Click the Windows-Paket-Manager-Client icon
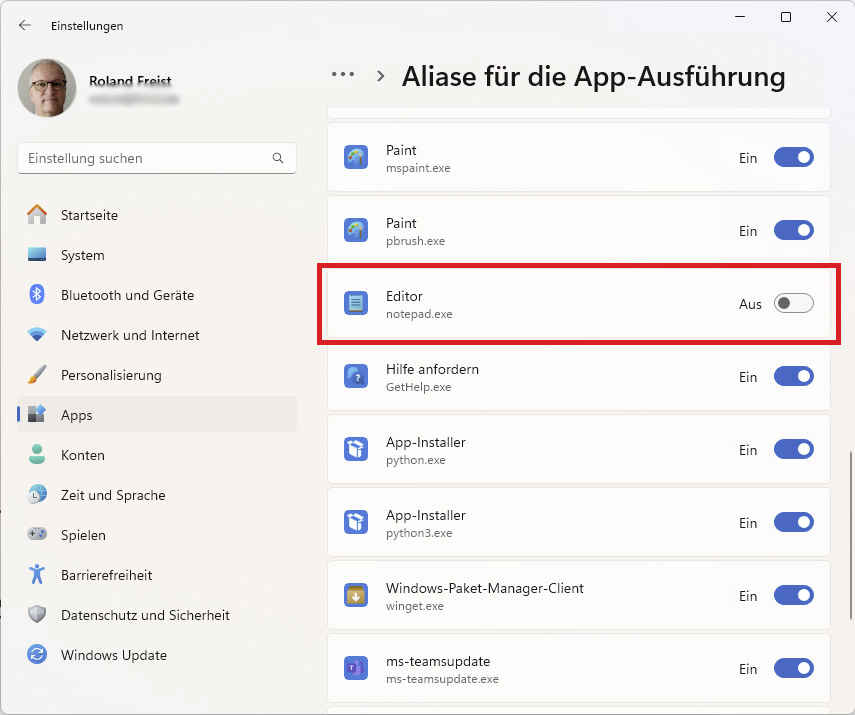 [356, 596]
